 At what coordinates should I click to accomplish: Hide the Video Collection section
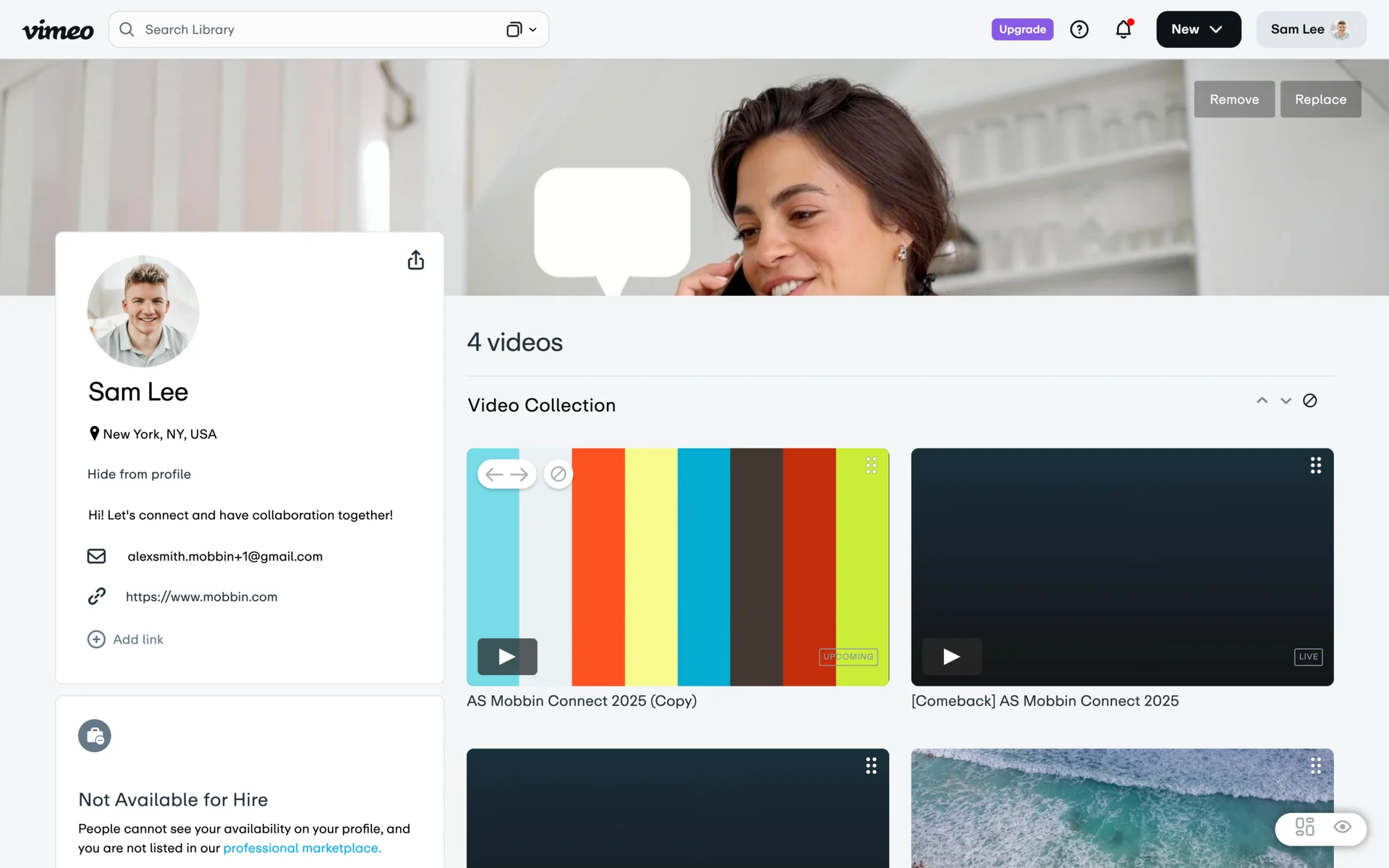pyautogui.click(x=1309, y=401)
